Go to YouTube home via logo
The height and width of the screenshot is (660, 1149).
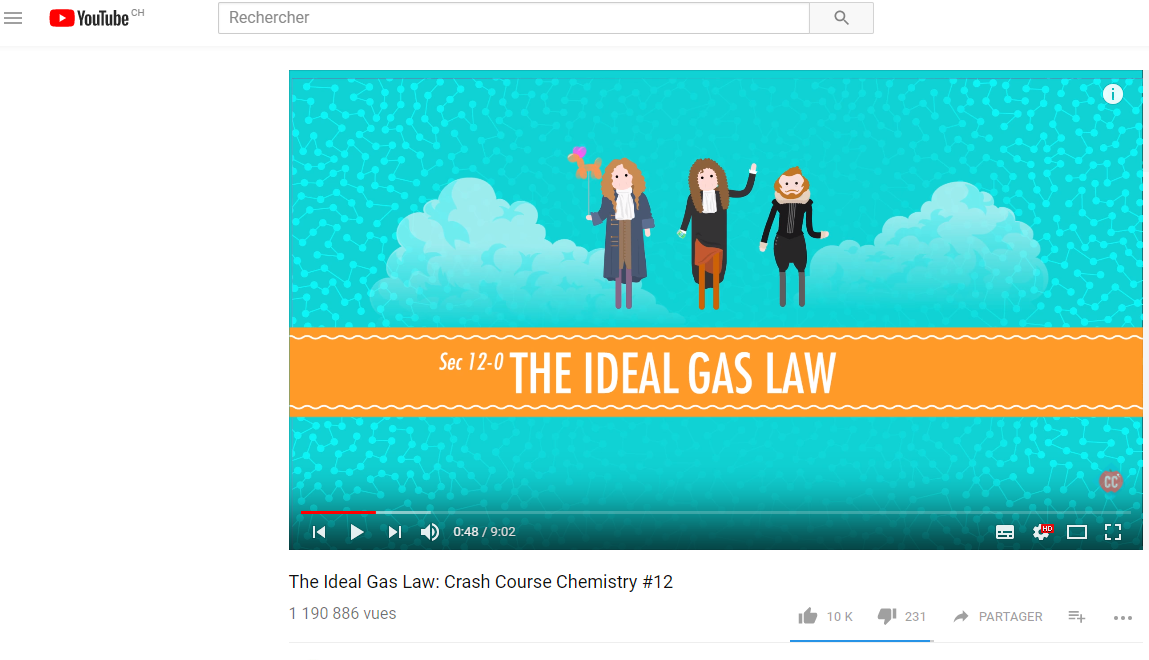point(89,18)
